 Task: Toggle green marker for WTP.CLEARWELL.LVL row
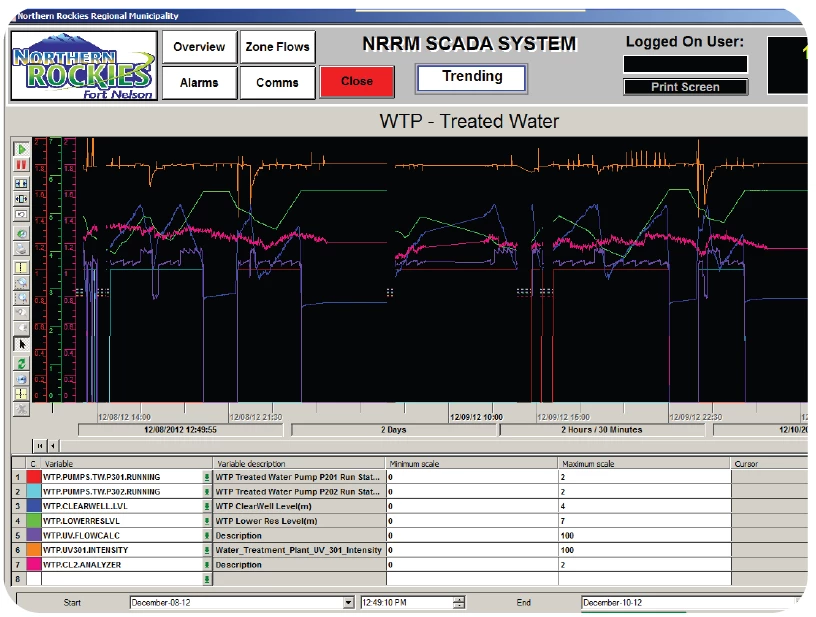tap(208, 507)
